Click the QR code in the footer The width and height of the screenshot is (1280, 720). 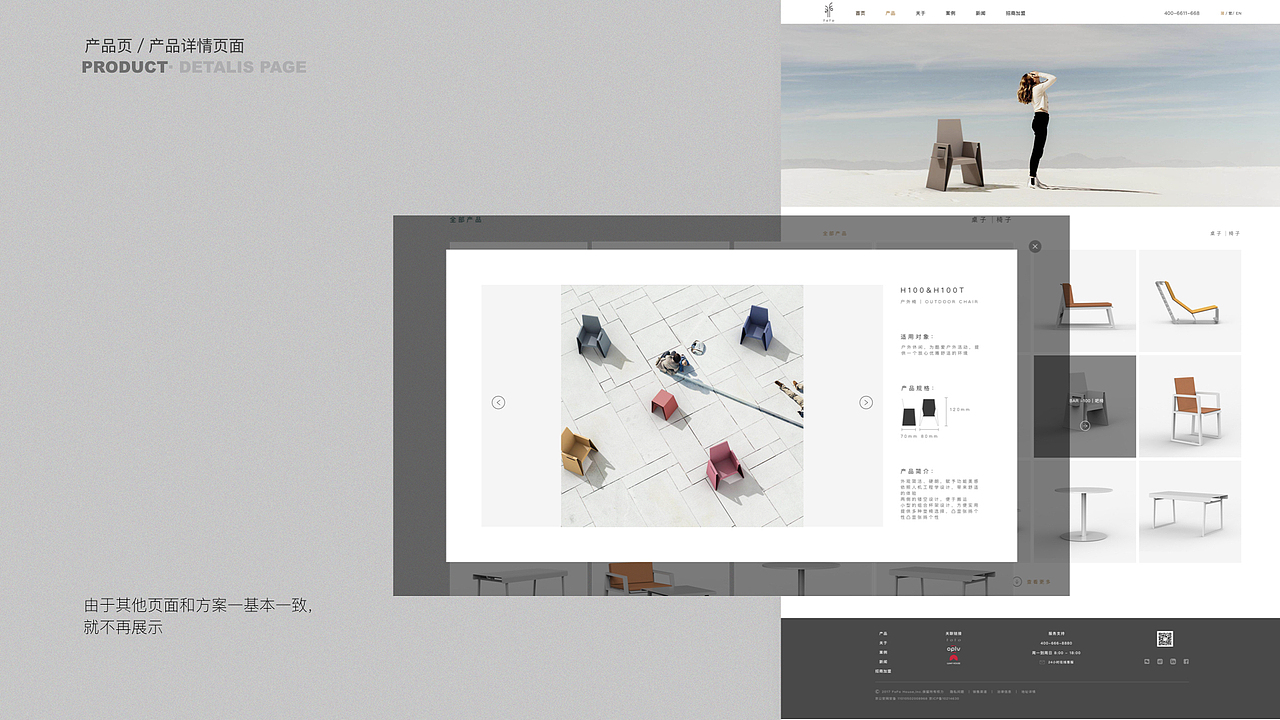coord(1164,639)
